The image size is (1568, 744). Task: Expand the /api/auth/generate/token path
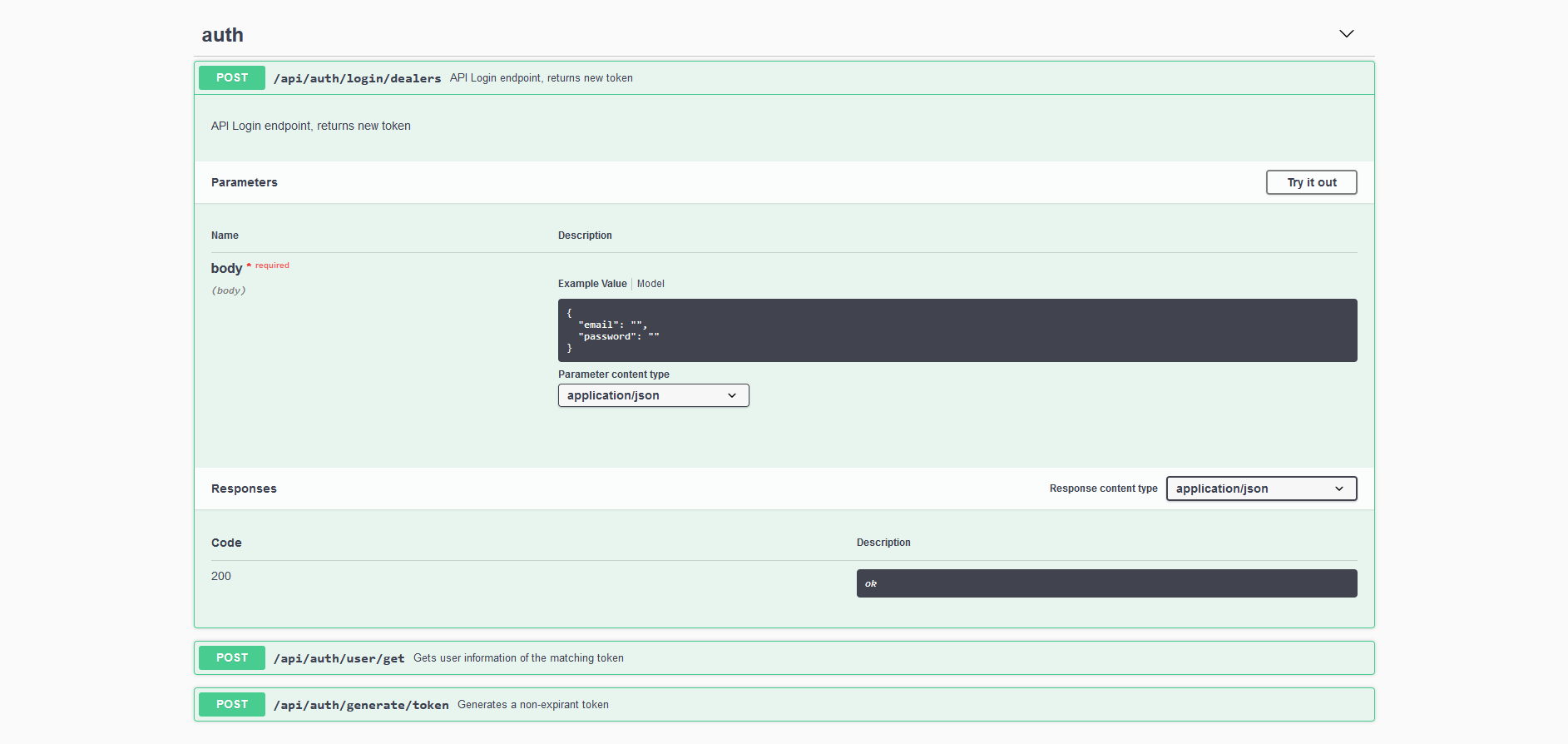pos(361,705)
